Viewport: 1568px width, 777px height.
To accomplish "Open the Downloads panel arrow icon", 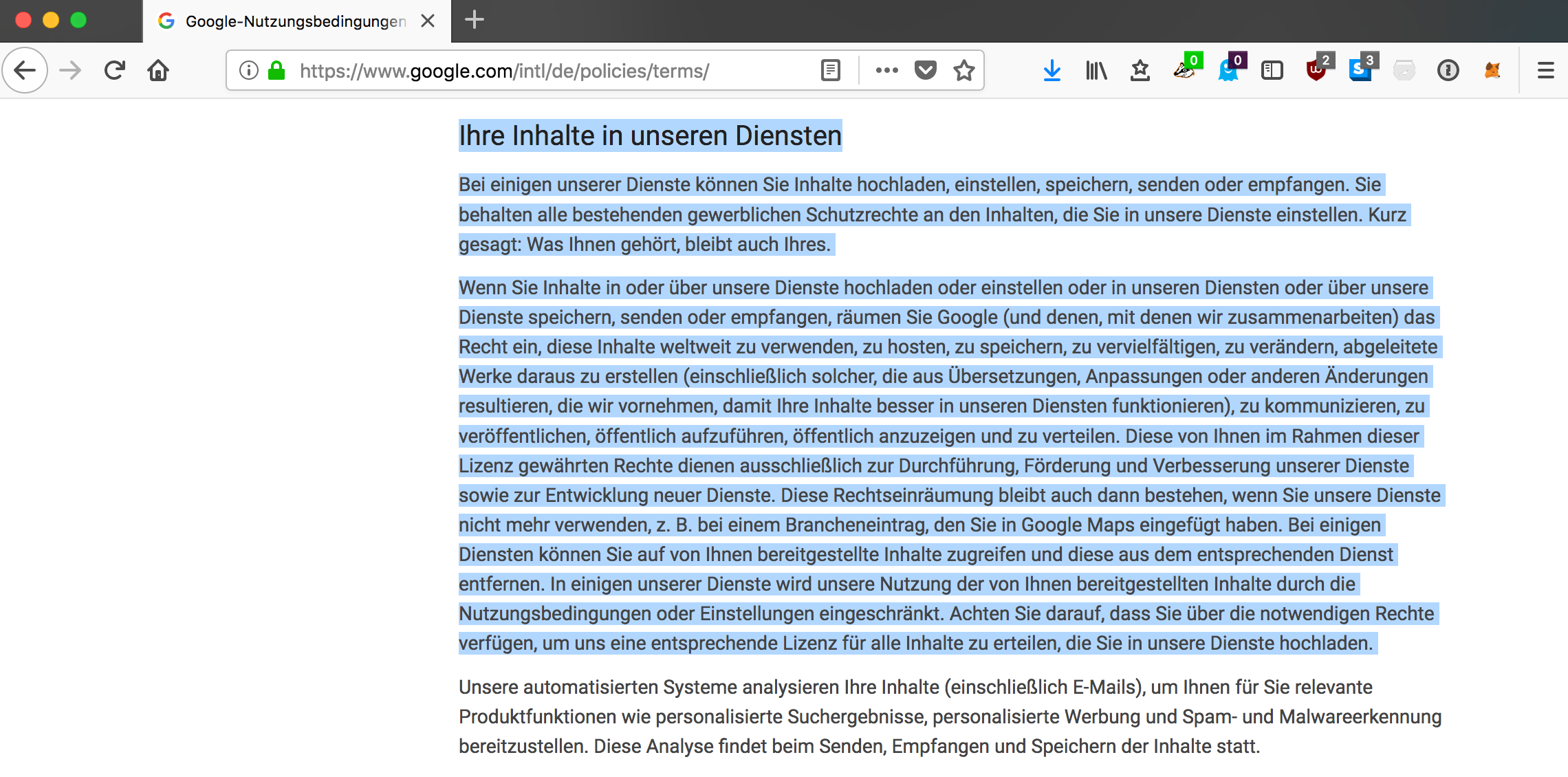I will 1052,70.
